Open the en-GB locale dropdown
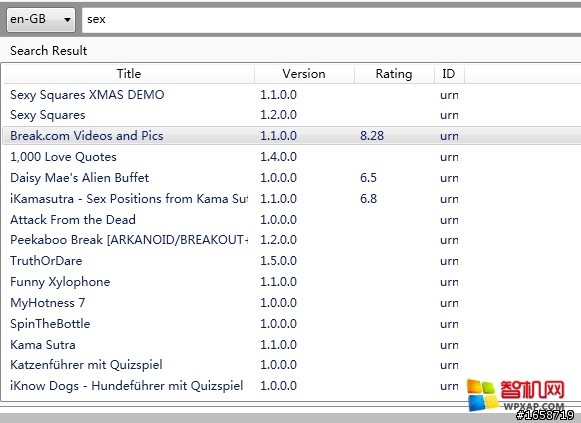The image size is (581, 423). (x=41, y=19)
